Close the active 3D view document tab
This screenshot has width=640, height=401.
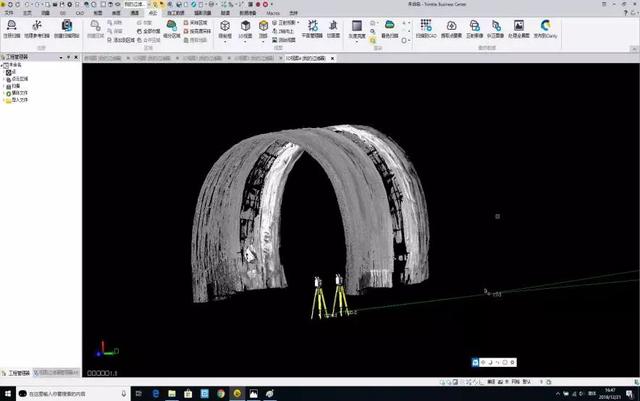332,58
